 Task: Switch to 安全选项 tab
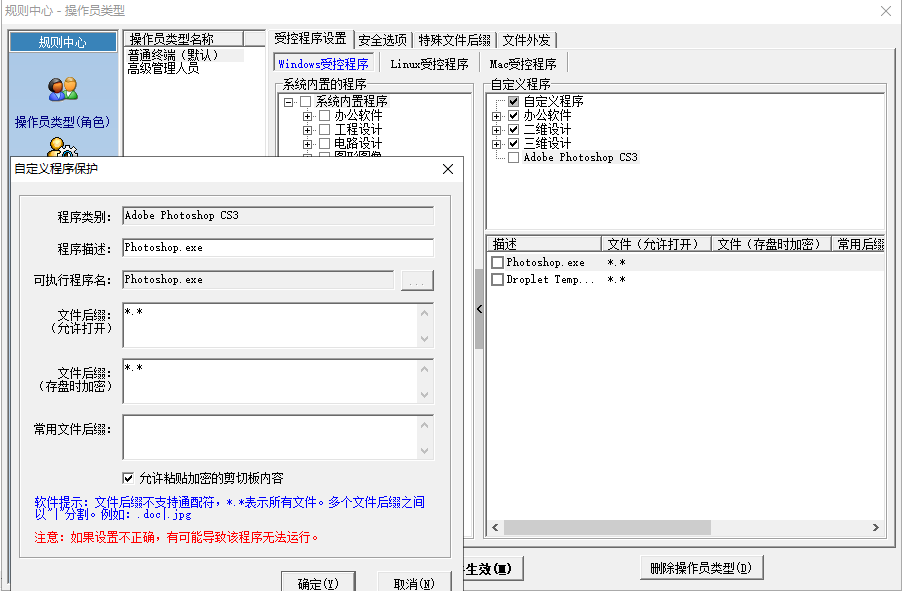383,40
